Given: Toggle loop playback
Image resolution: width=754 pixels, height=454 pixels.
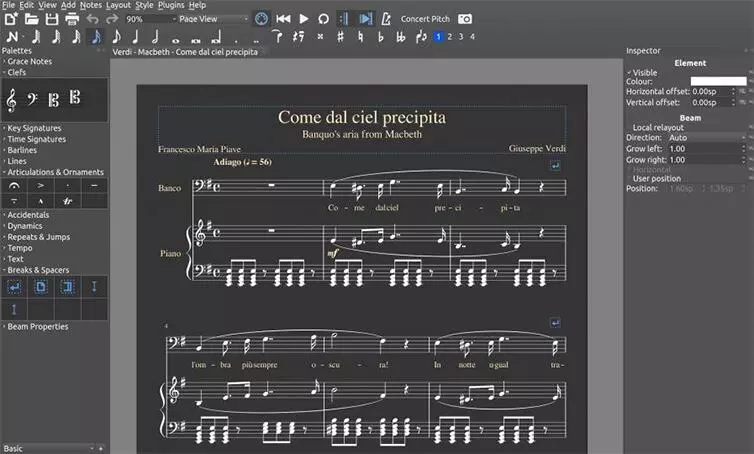Looking at the screenshot, I should (324, 19).
